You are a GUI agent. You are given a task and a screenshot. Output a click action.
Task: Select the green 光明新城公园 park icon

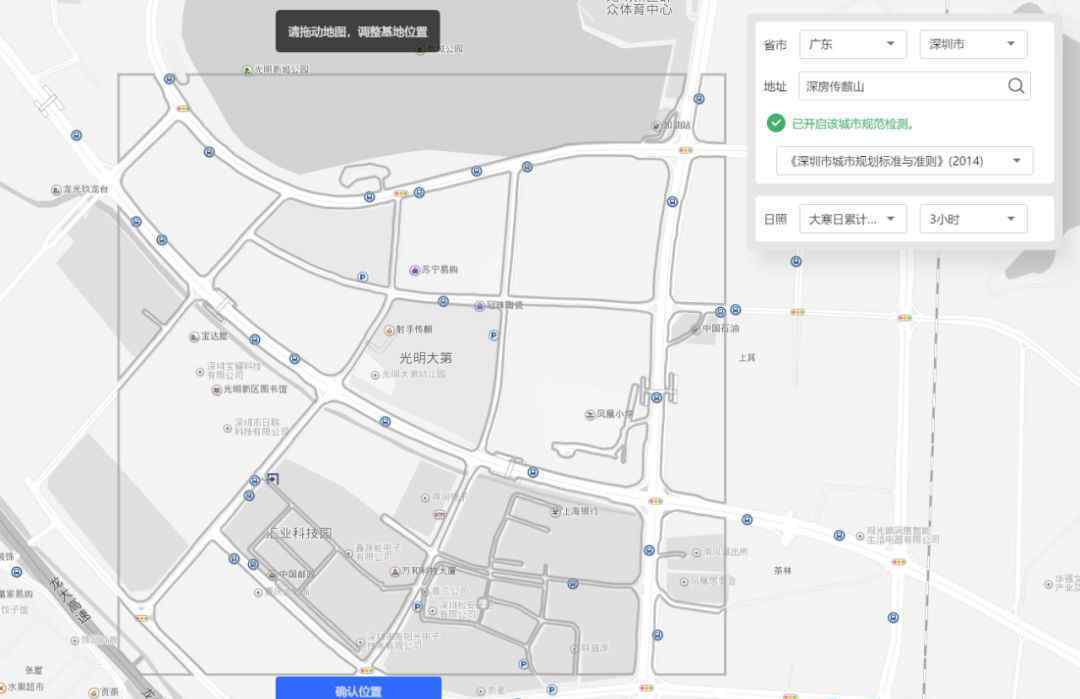(248, 70)
